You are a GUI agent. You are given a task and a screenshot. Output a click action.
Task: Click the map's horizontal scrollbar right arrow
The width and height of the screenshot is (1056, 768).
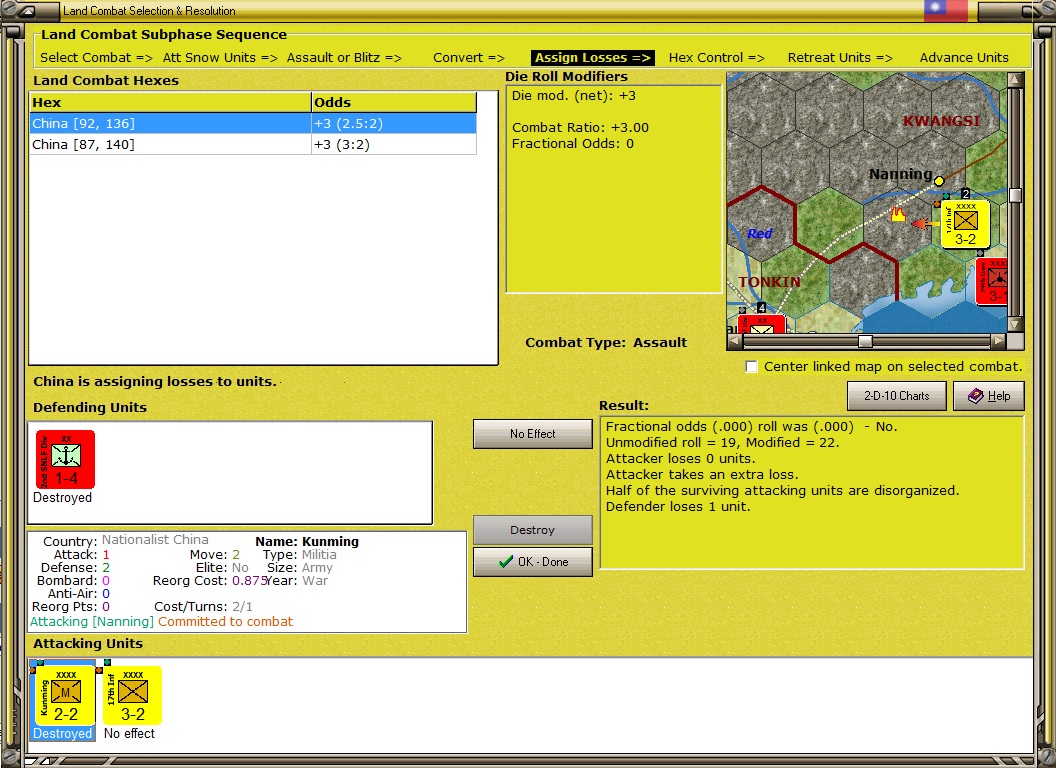coord(999,341)
